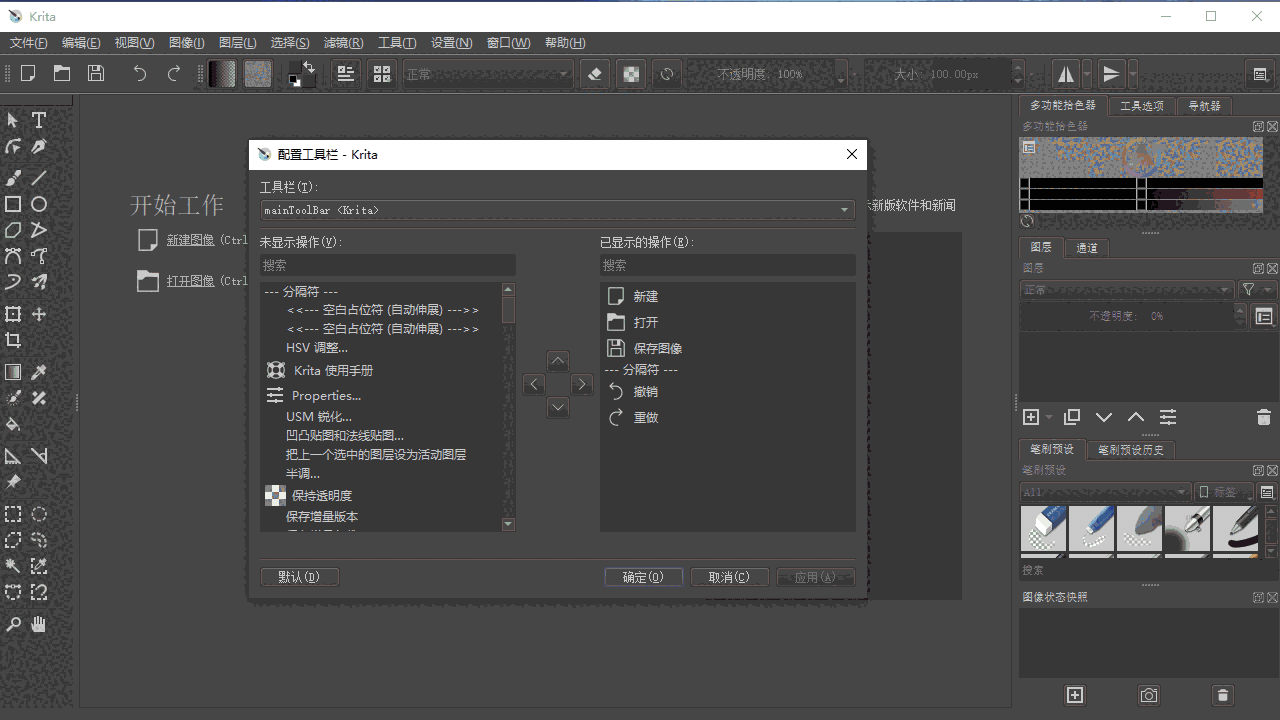Image resolution: width=1280 pixels, height=720 pixels.
Task: Open the 滤镜 menu
Action: [x=342, y=42]
